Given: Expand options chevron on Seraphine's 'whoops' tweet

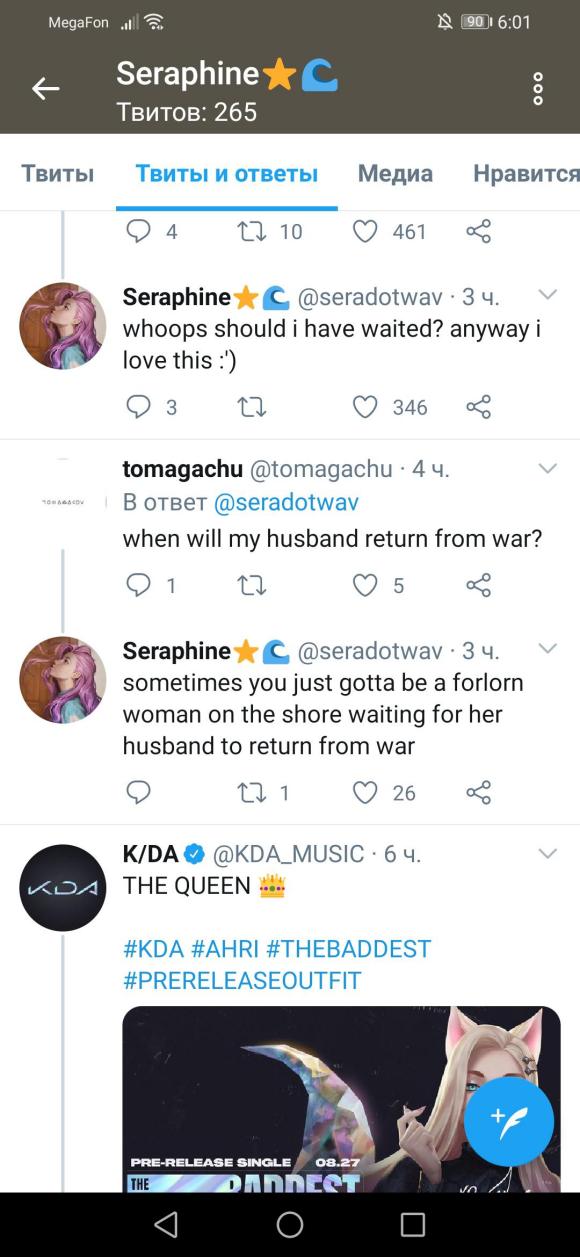Looking at the screenshot, I should pyautogui.click(x=547, y=295).
